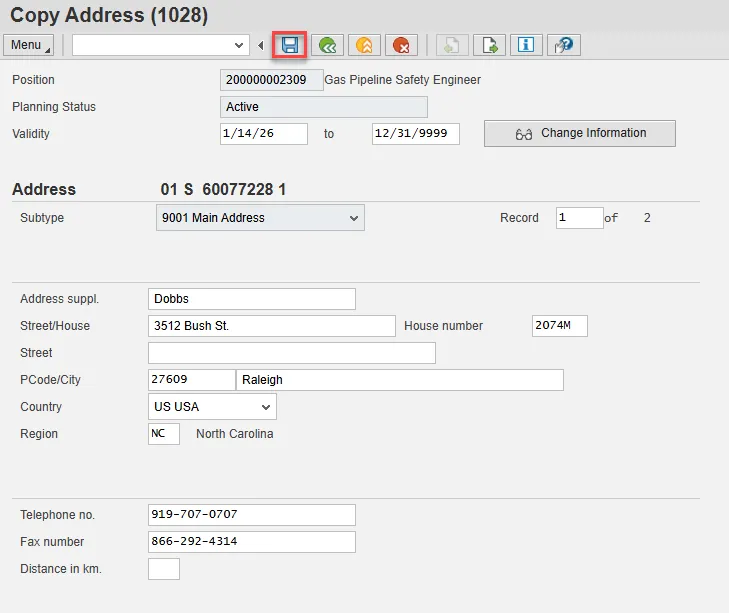This screenshot has width=729, height=613.
Task: Click the Position number 200000002309 field
Action: (272, 80)
